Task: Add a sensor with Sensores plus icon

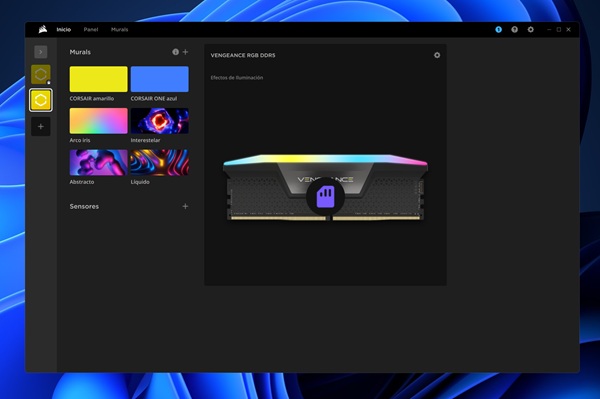Action: (x=185, y=206)
